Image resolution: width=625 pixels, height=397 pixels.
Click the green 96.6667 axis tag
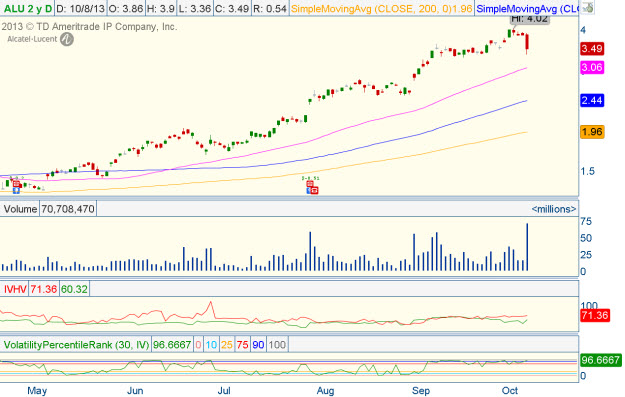601,360
